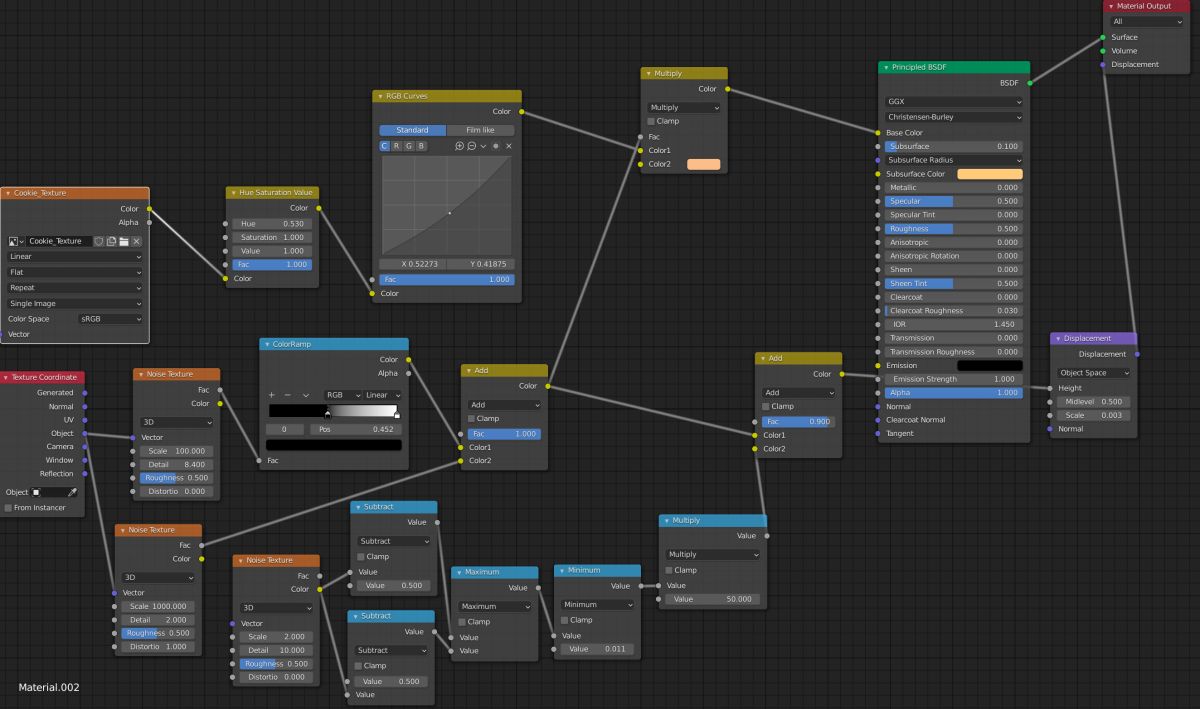Zoom in on the RGB Curves graph
Screen dimensions: 1200x709
[x=460, y=146]
